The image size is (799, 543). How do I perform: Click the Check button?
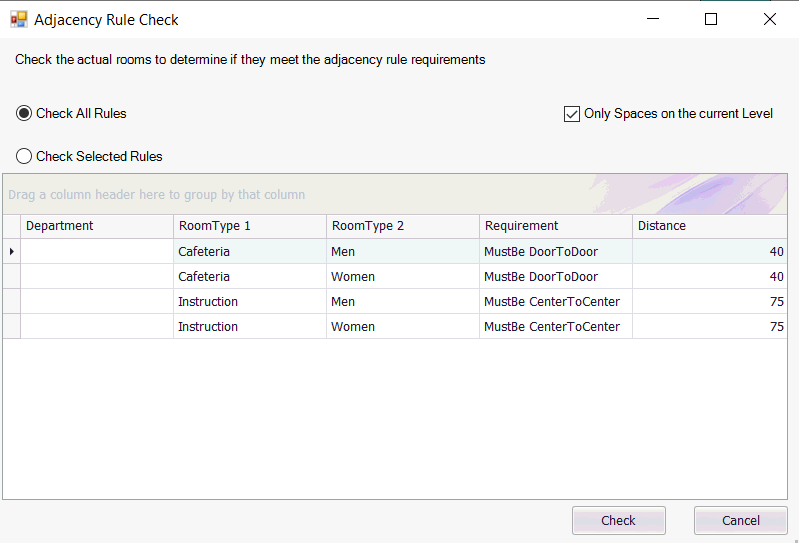pos(619,520)
